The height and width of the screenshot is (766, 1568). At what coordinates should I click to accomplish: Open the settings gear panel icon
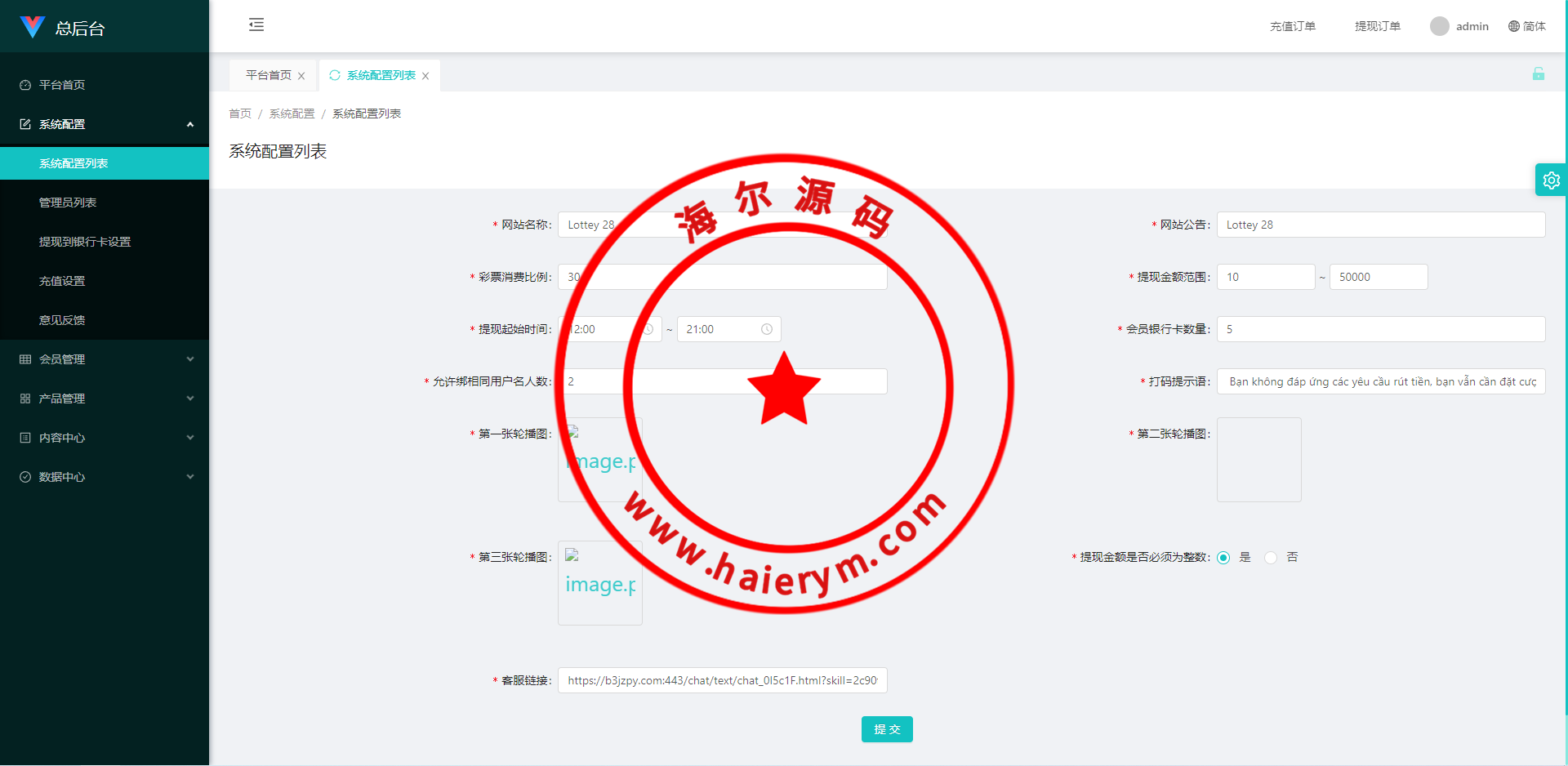pos(1551,180)
